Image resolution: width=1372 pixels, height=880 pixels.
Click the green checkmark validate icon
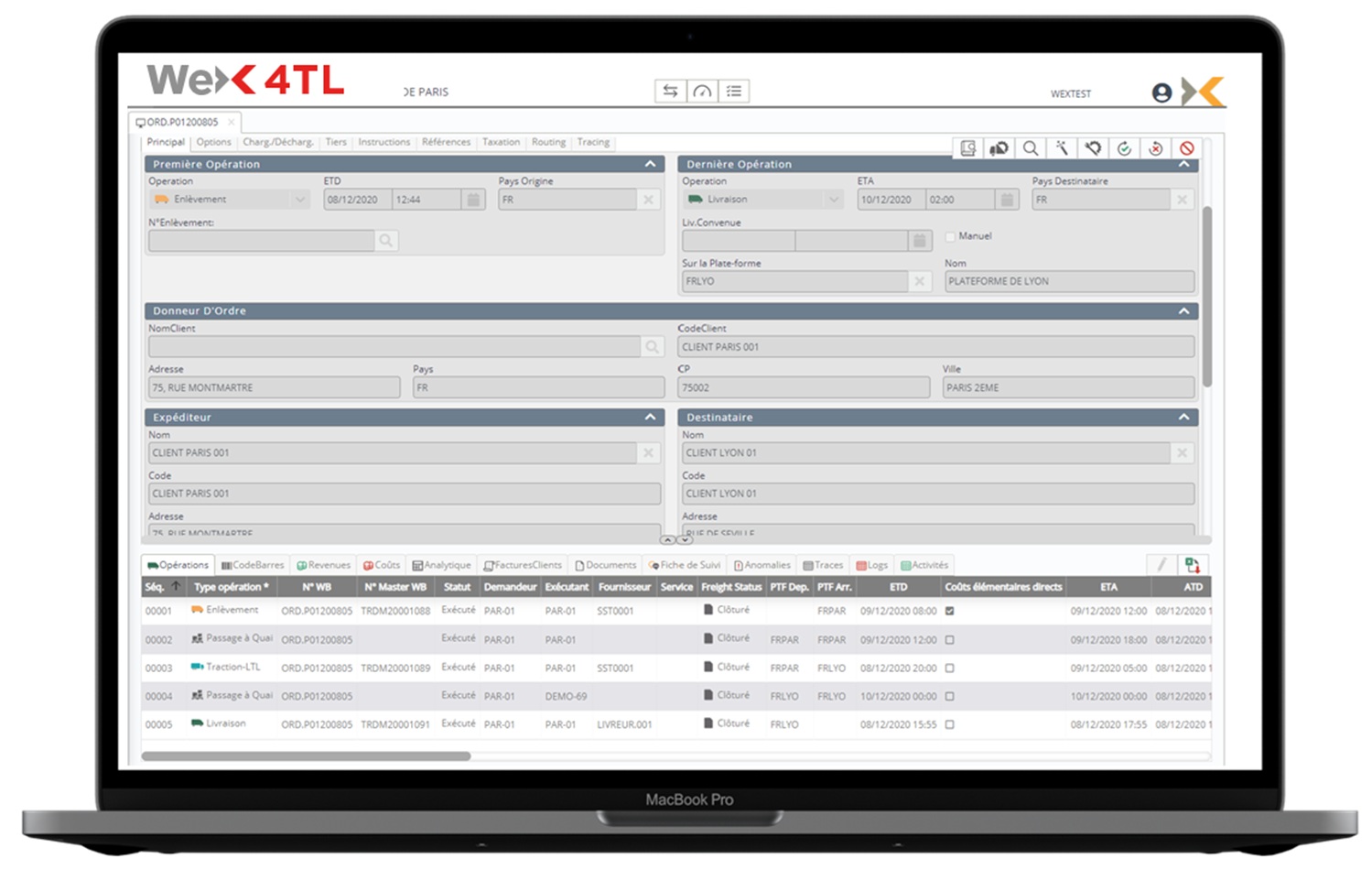[1124, 148]
